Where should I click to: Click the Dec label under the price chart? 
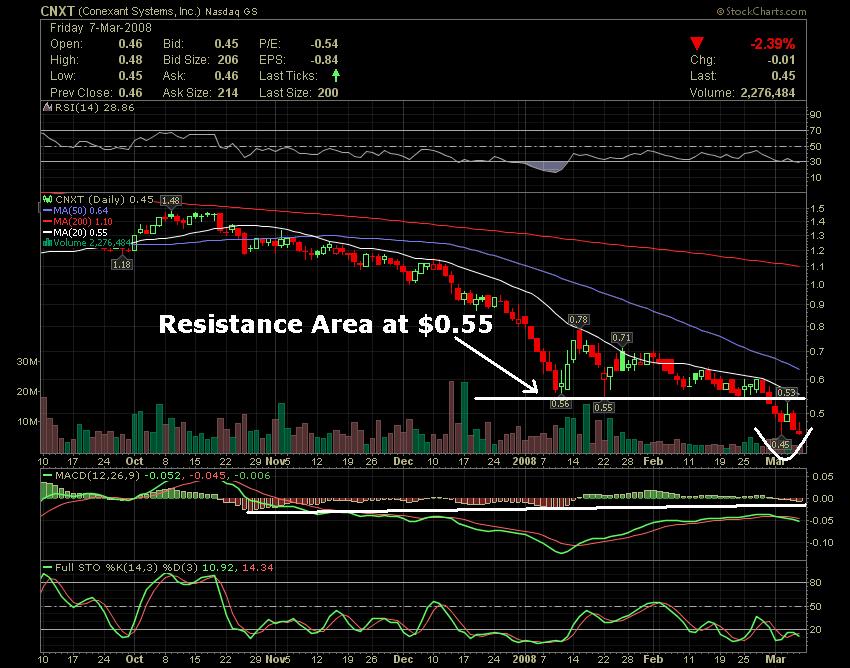(x=403, y=461)
